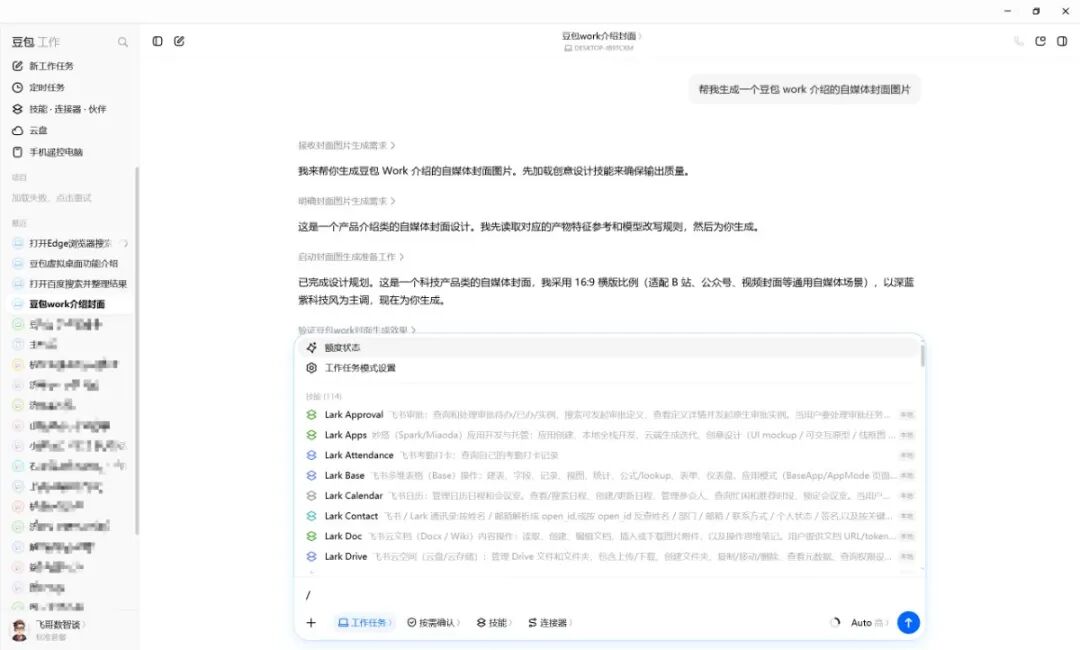This screenshot has width=1080, height=650.
Task: Open the 按需确认 confirmation dropdown
Action: [434, 622]
